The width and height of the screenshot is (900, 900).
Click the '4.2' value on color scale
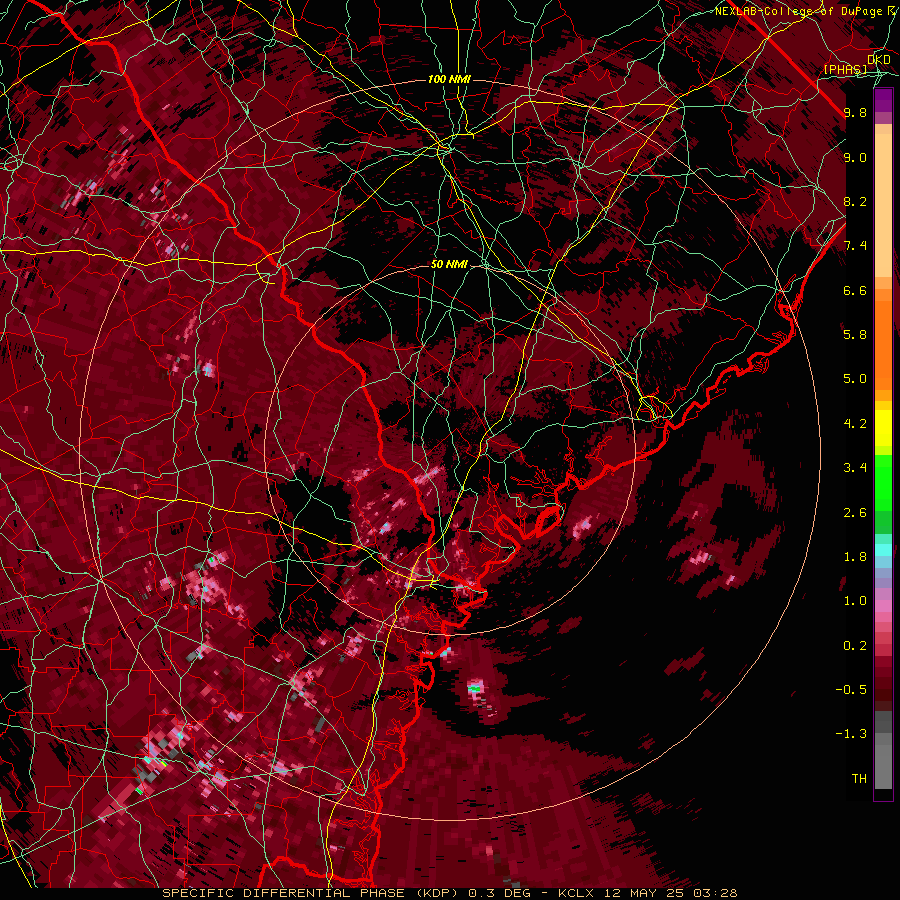pos(855,424)
